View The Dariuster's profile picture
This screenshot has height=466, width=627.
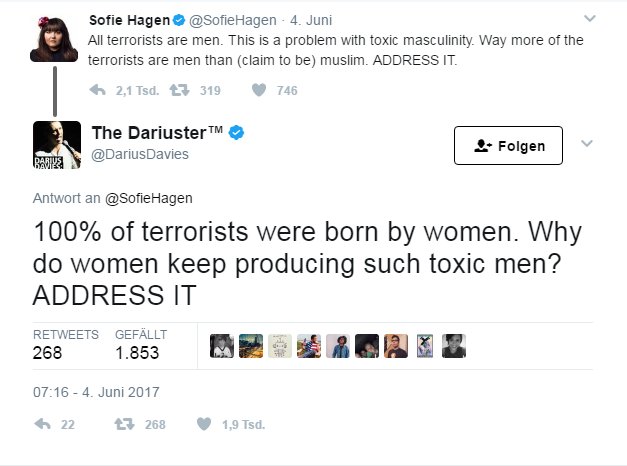pyautogui.click(x=56, y=145)
